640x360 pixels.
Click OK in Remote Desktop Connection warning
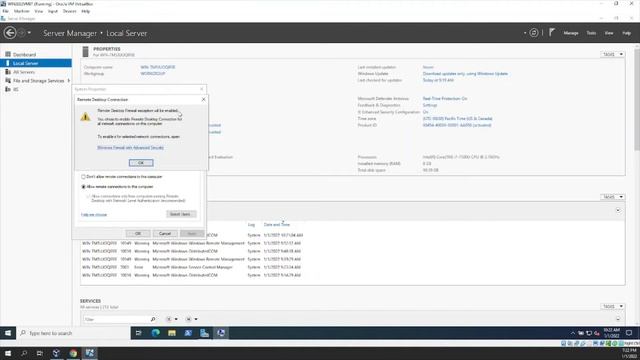(141, 163)
